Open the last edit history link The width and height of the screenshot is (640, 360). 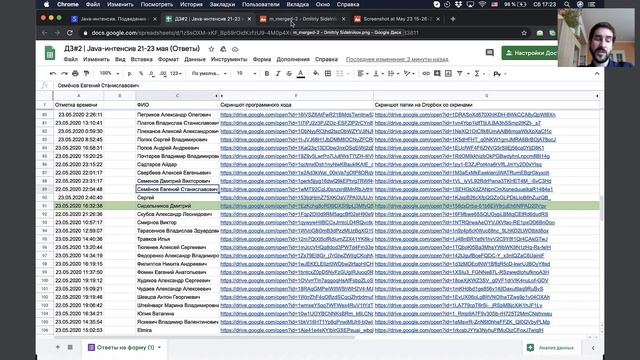[397, 59]
